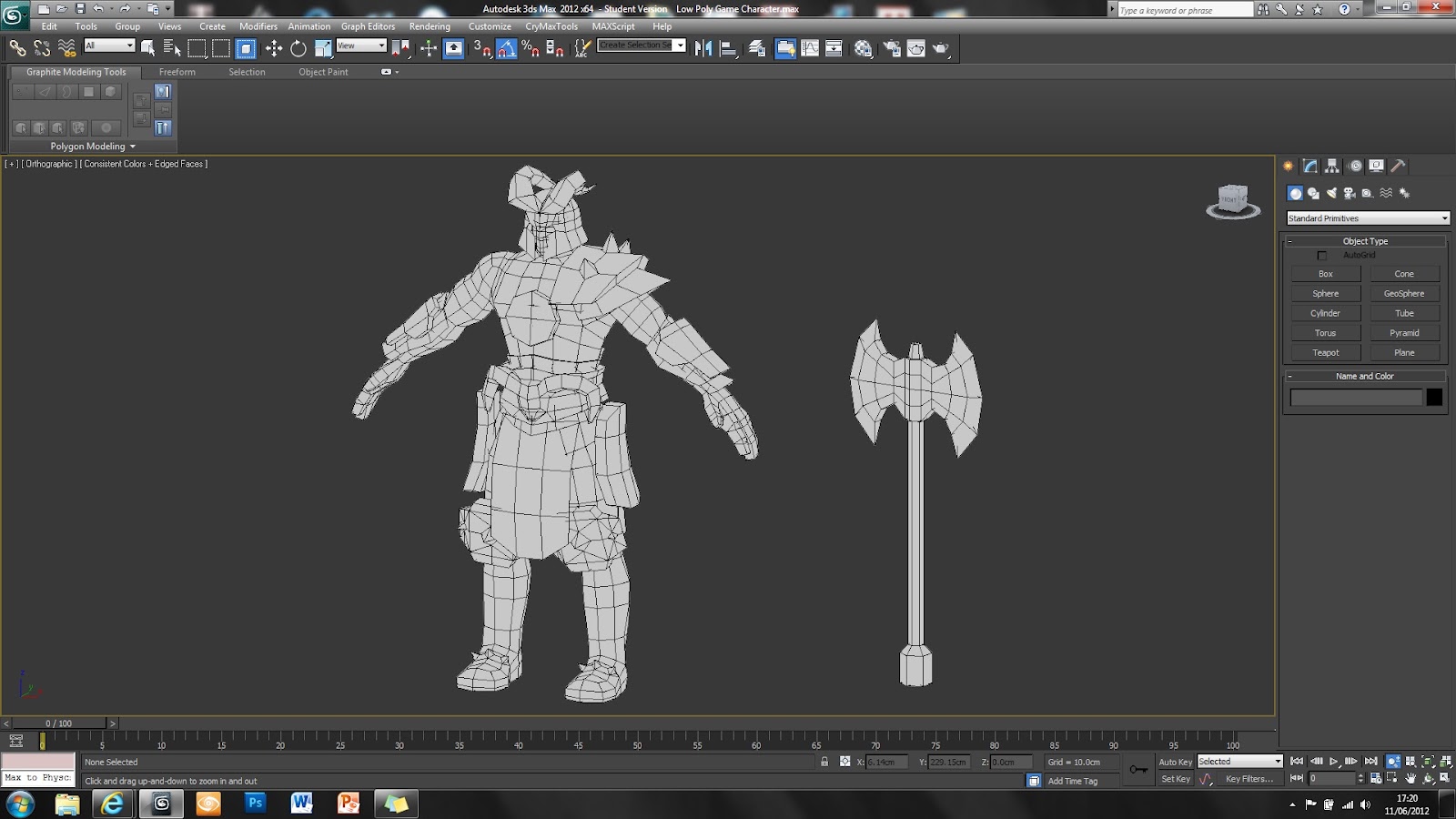Toggle the selection lock icon
Screen dimensions: 1456x819
824,762
